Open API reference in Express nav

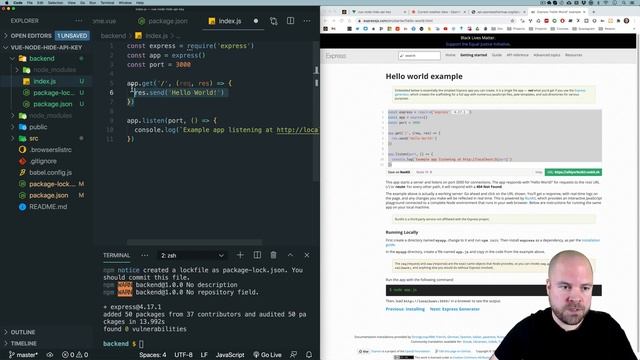click(x=518, y=55)
